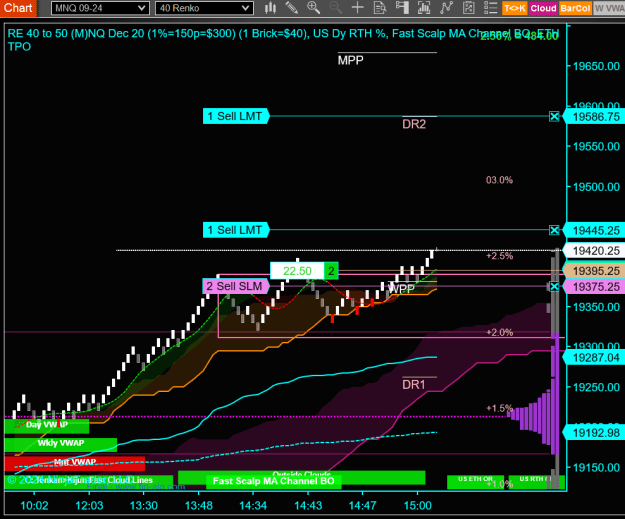Open the drawing tools pencil icon
625x519 pixels.
coord(292,8)
